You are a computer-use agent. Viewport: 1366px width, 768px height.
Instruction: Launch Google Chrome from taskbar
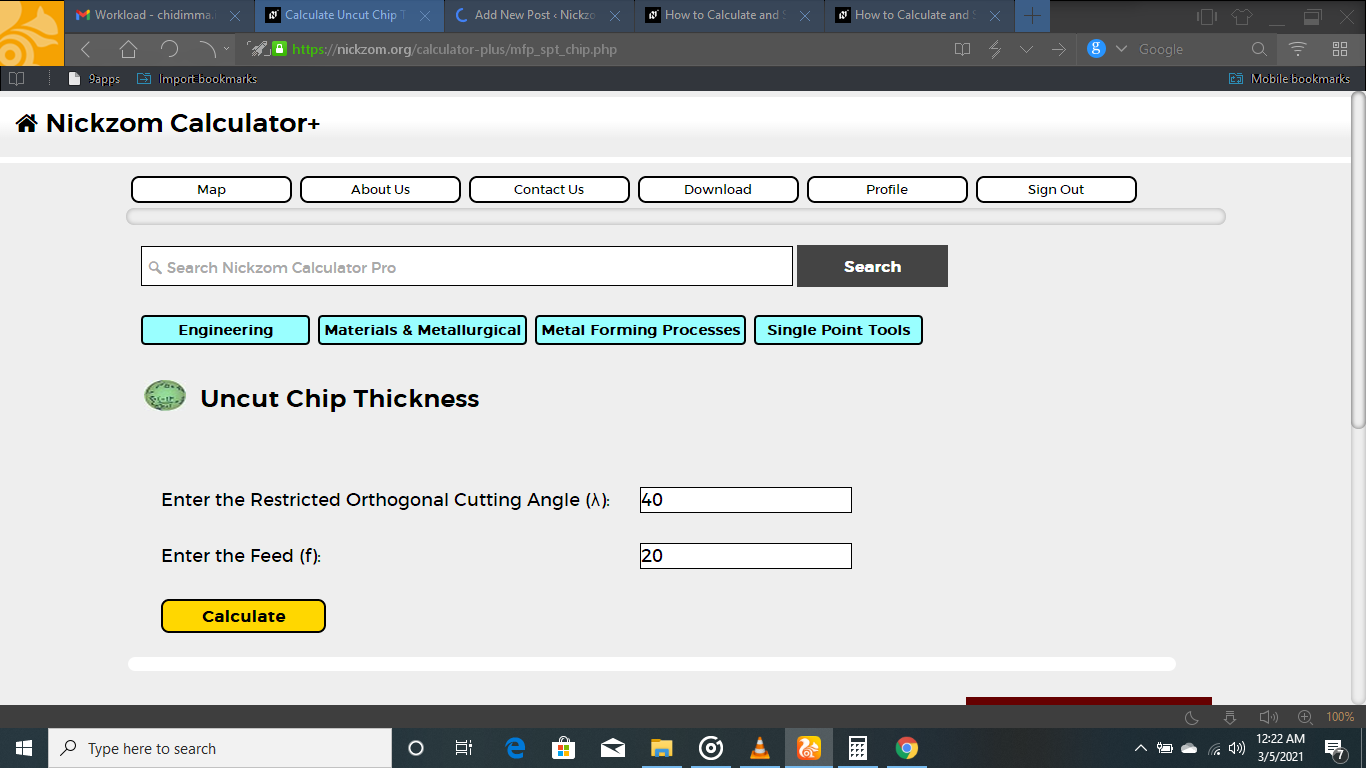(907, 748)
